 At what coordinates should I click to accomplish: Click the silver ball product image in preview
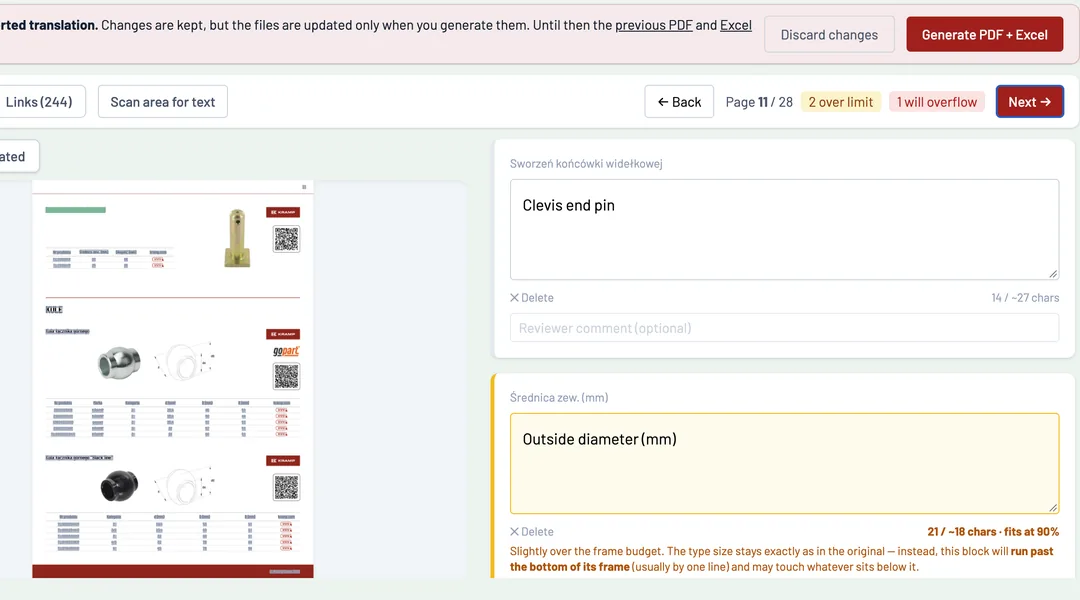click(119, 362)
